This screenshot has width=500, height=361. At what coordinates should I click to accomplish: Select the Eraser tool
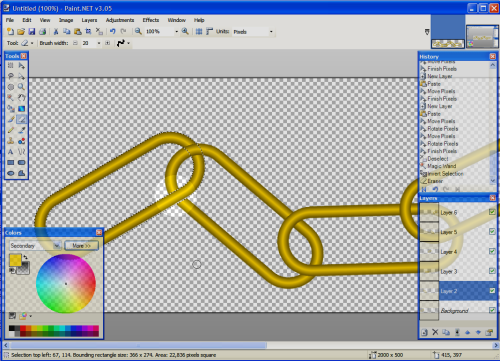pyautogui.click(x=22, y=119)
